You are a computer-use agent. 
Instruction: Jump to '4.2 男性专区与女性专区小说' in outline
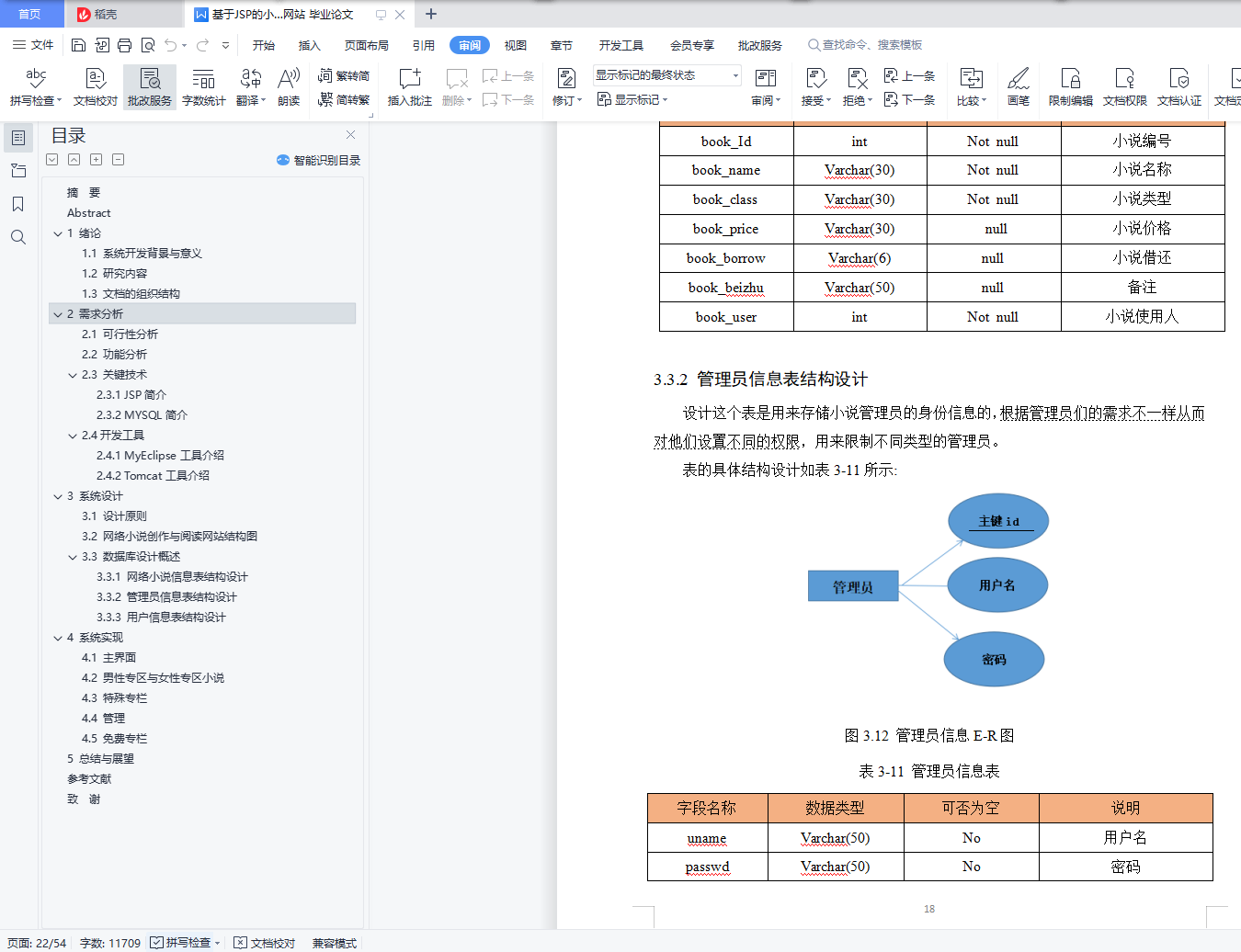pos(153,678)
